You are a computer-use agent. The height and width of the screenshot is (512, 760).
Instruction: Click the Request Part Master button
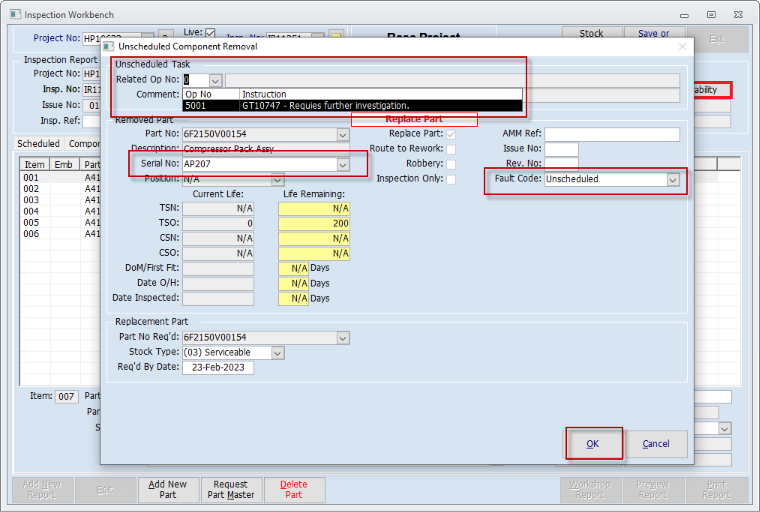[231, 489]
